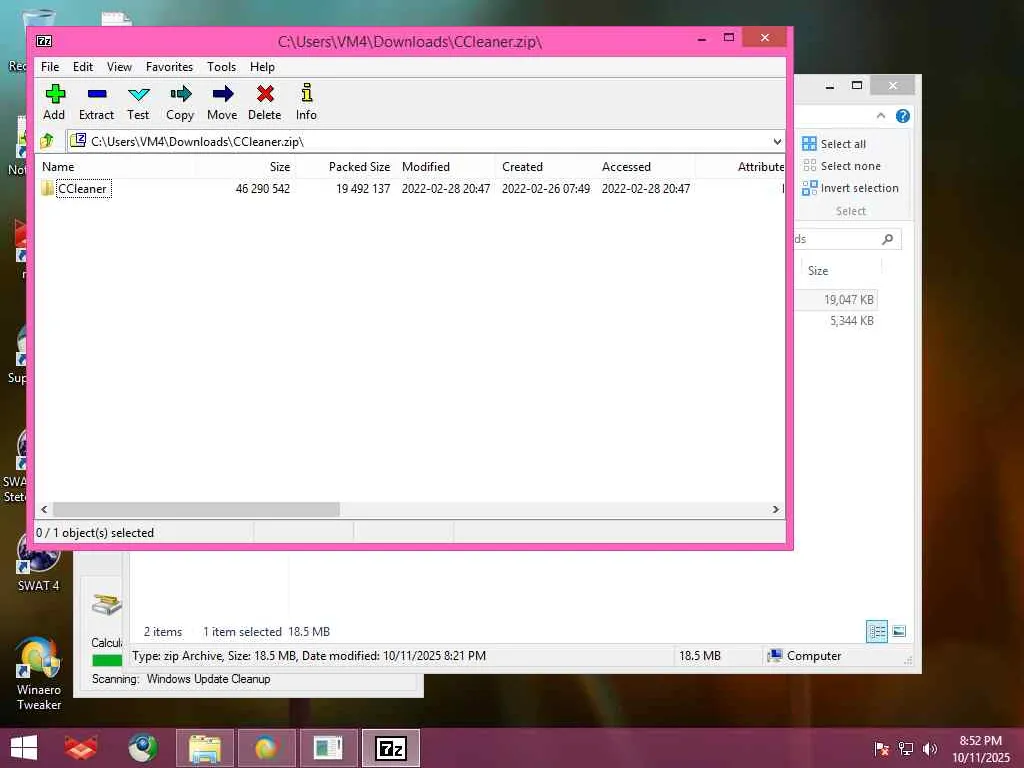Click the 19 492 137 packed size value
The height and width of the screenshot is (768, 1024).
363,189
